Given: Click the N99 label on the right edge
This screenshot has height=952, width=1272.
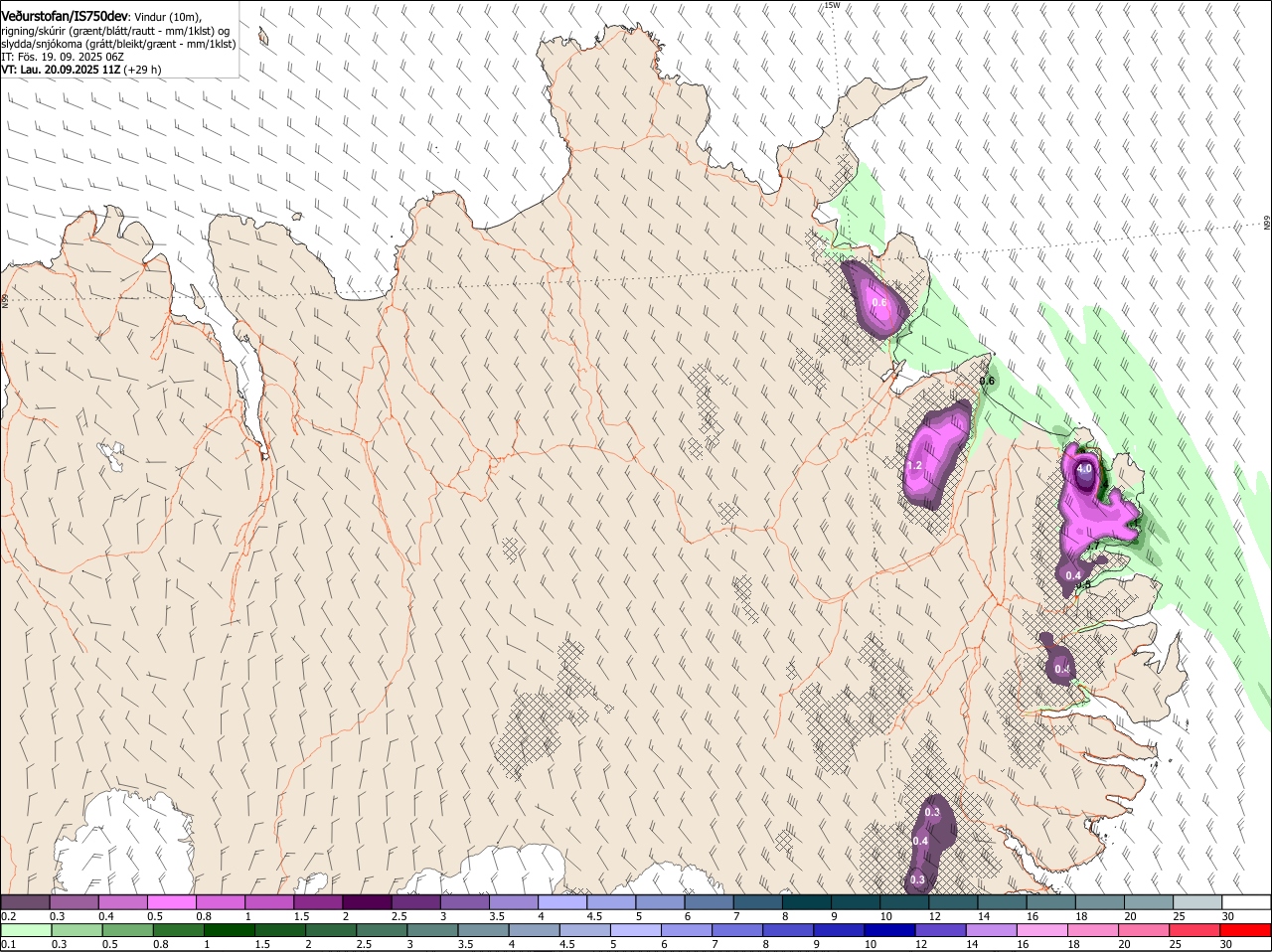Looking at the screenshot, I should (1267, 223).
